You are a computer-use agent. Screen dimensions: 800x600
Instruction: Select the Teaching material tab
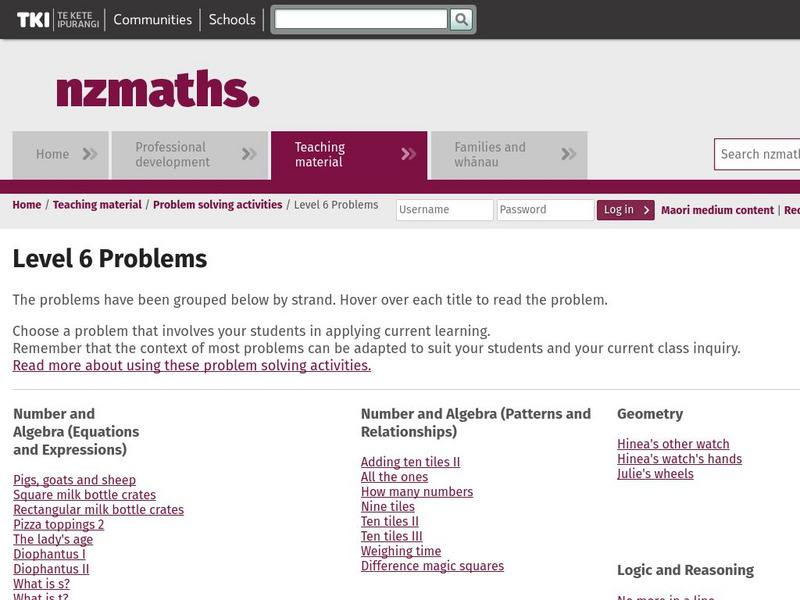coord(349,155)
